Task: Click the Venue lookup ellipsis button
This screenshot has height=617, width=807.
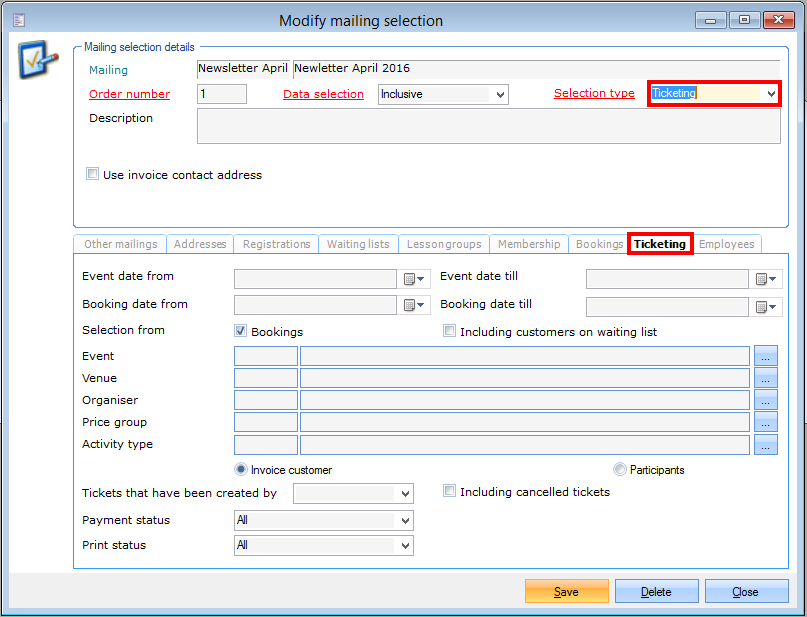Action: 766,378
